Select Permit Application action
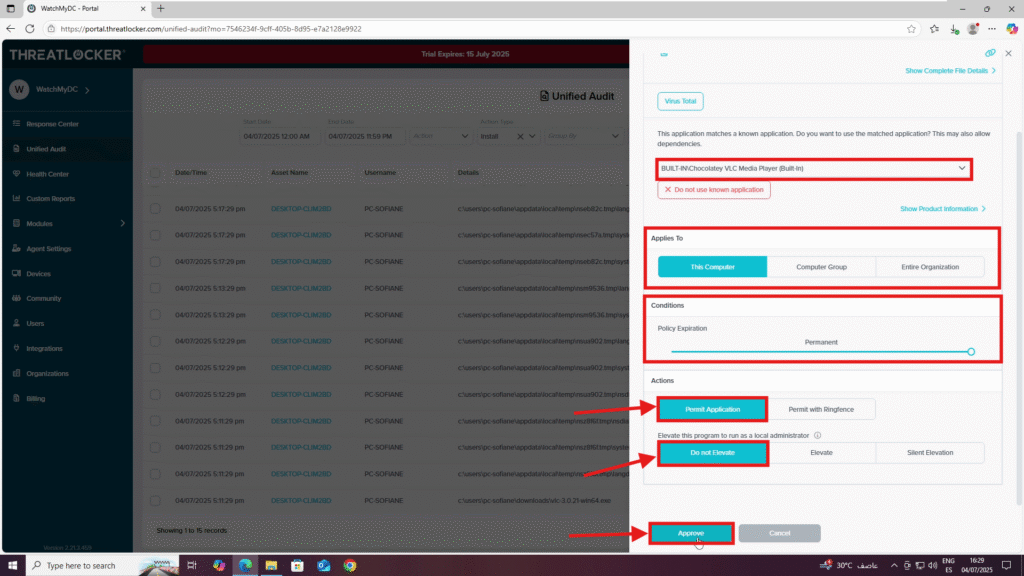The image size is (1024, 576). (712, 409)
